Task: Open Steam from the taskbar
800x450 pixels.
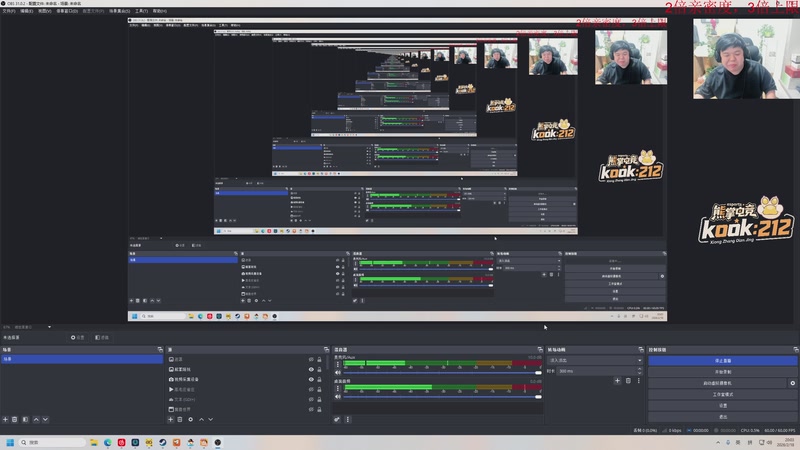Action: click(162, 442)
